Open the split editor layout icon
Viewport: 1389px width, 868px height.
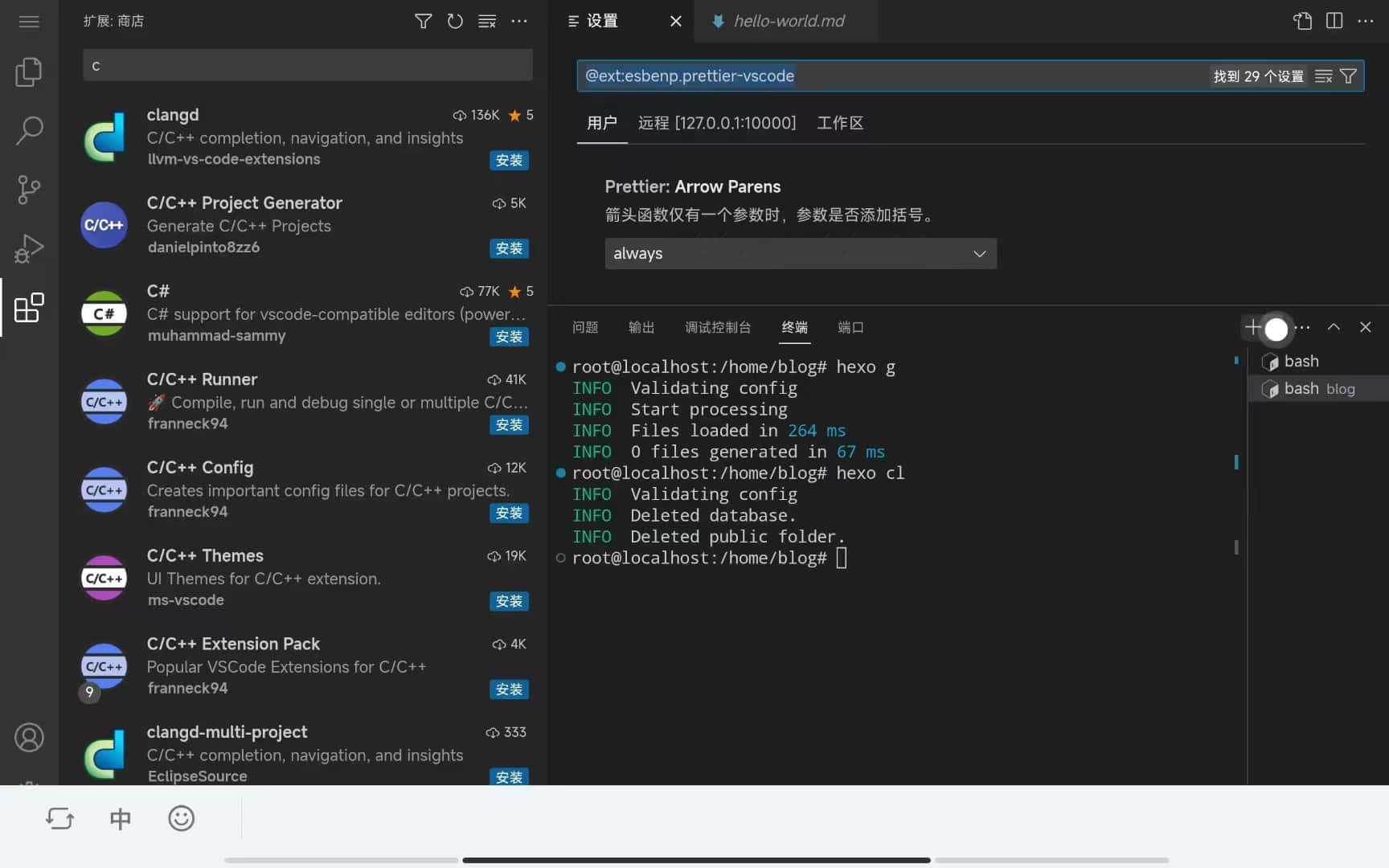tap(1334, 21)
